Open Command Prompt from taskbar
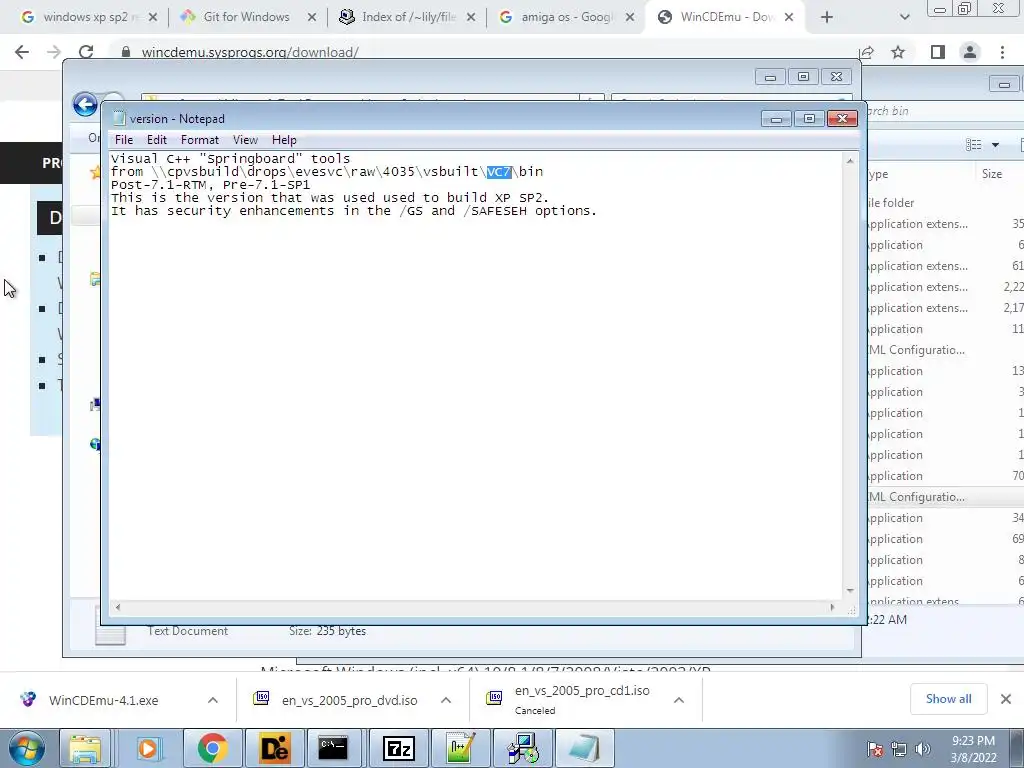The width and height of the screenshot is (1024, 768). pyautogui.click(x=333, y=748)
